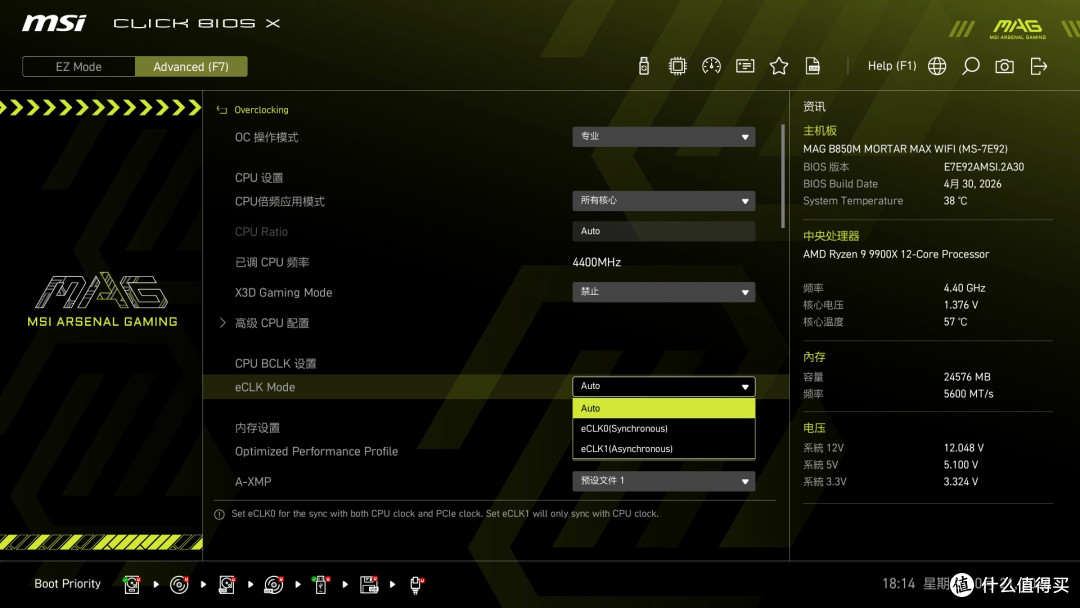
Task: Select the network cable boot device
Action: pos(416,585)
